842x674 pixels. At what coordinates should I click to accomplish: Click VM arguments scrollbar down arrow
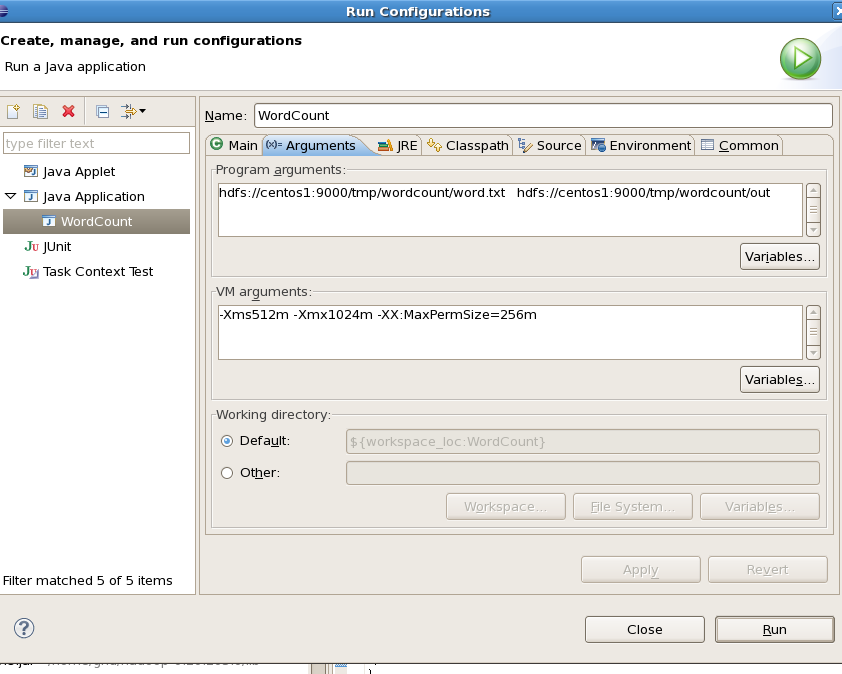(814, 353)
